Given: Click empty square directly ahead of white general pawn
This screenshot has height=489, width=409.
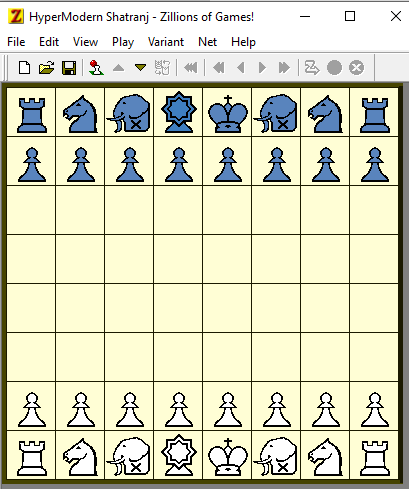Looking at the screenshot, I should click(x=178, y=357).
